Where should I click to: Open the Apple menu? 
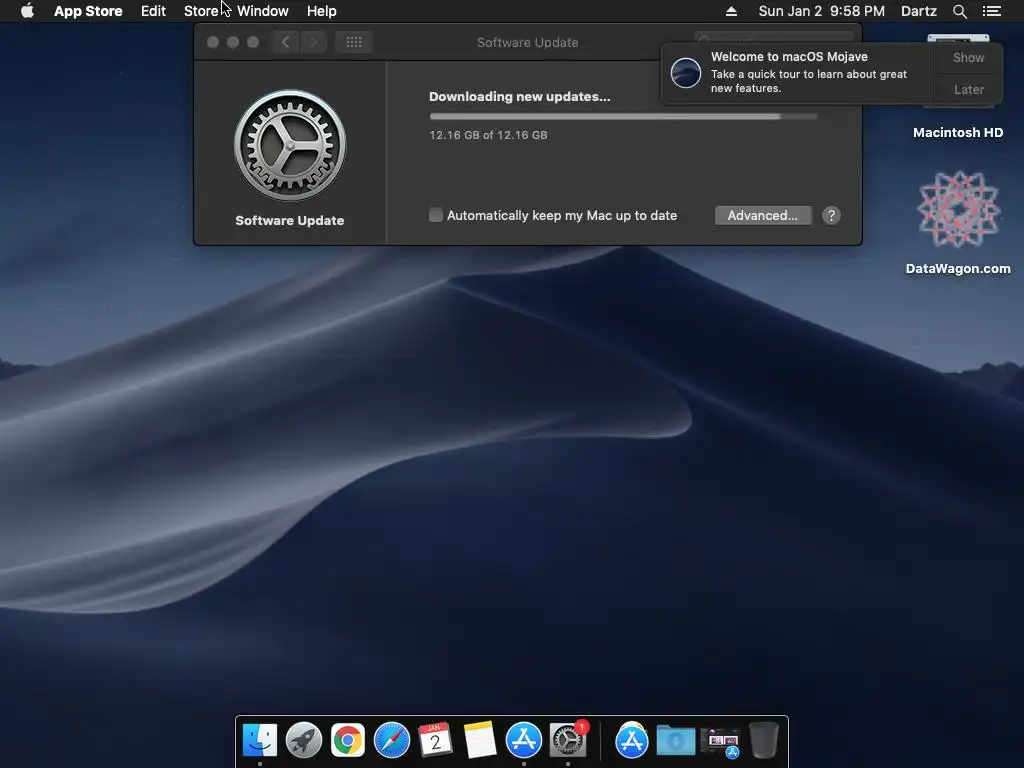click(x=27, y=11)
